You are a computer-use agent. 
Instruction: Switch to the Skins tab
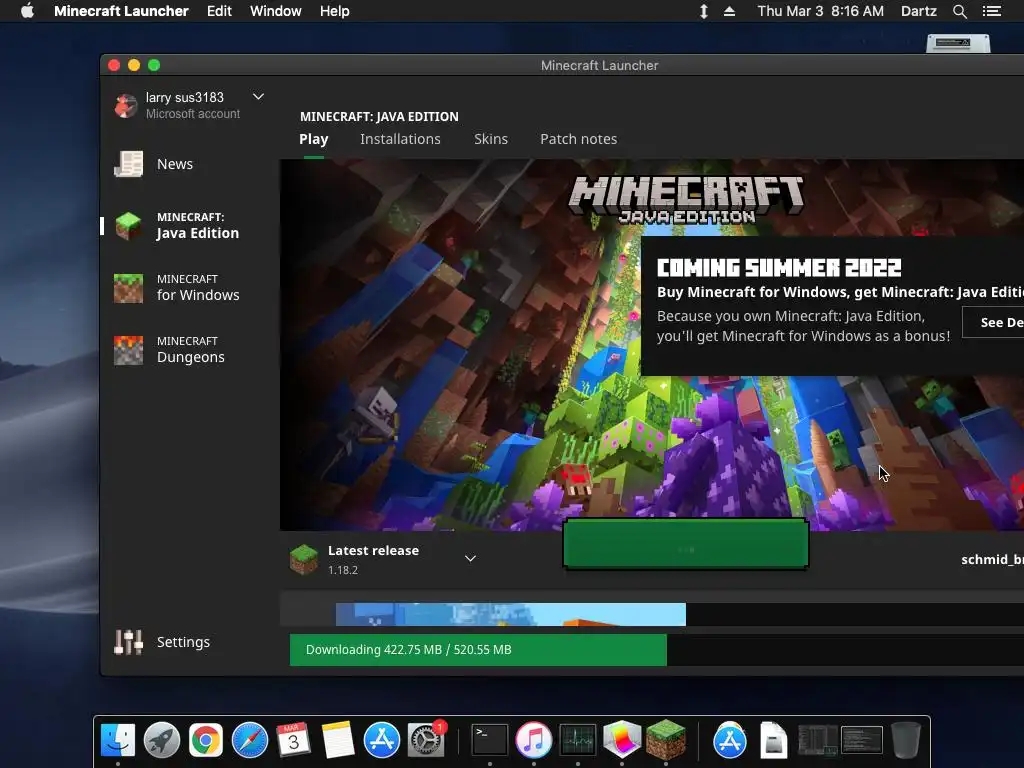coord(491,139)
